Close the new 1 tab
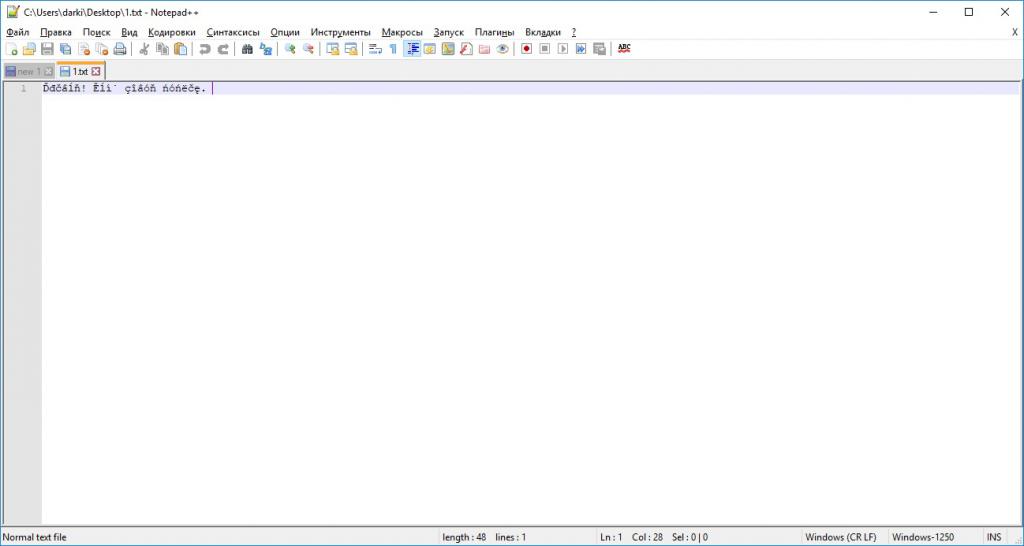The height and width of the screenshot is (546, 1024). pos(48,71)
